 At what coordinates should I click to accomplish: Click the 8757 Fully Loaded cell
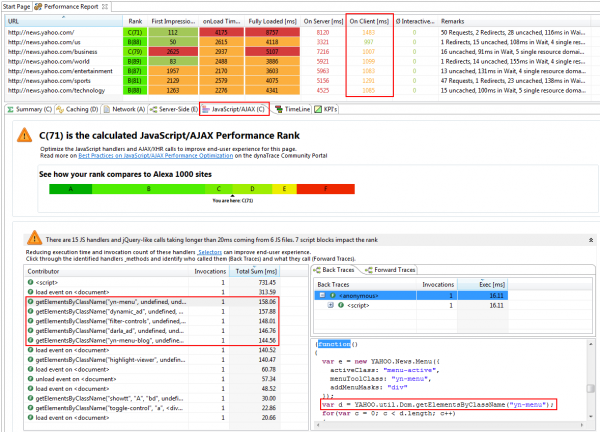tap(272, 33)
